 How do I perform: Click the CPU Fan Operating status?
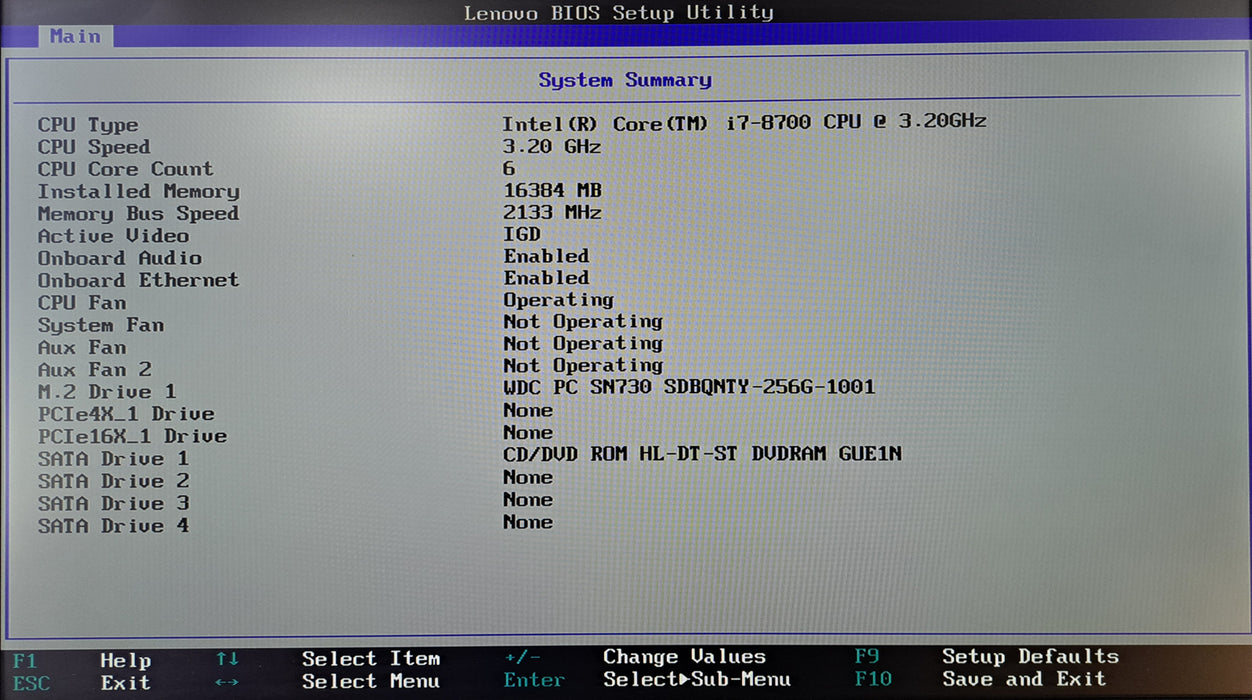pyautogui.click(x=558, y=300)
